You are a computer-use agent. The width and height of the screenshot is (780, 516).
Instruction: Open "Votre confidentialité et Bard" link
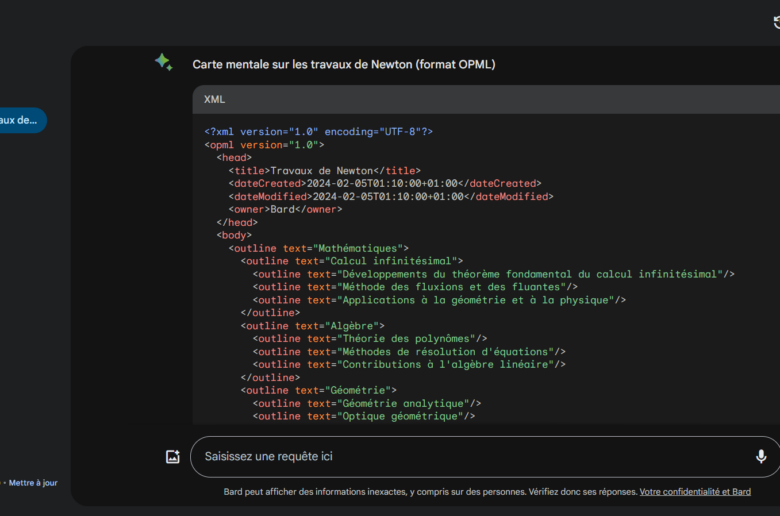pyautogui.click(x=695, y=492)
